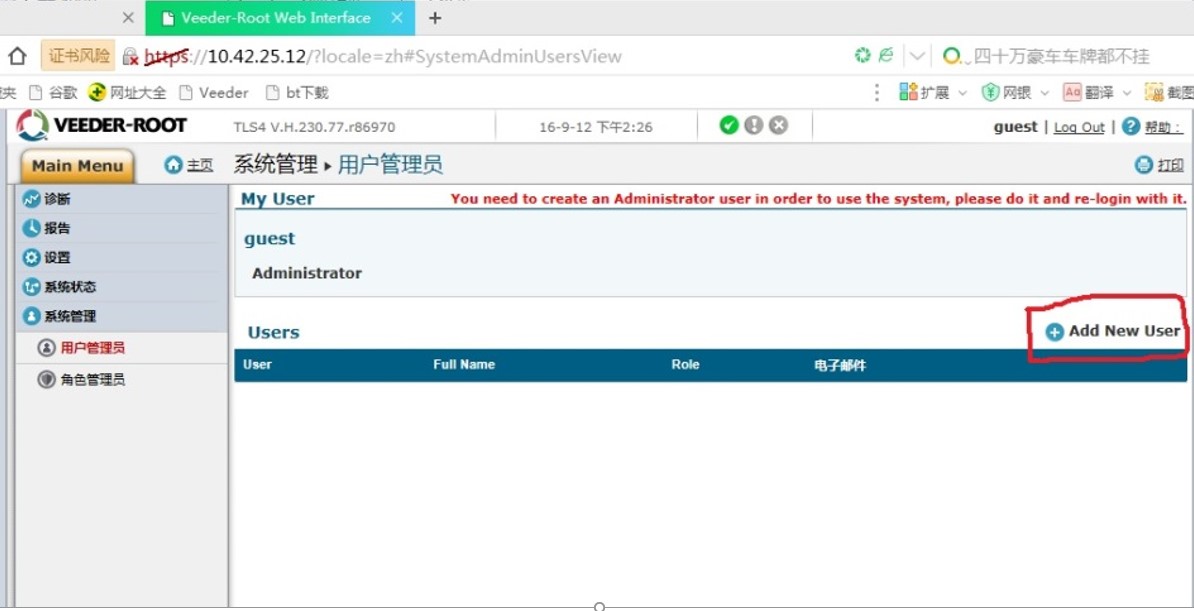This screenshot has height=611, width=1194.
Task: Open the 帮助 help icon
Action: (1131, 126)
